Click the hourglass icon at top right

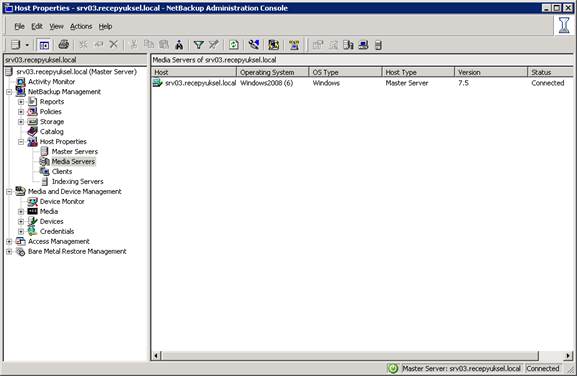pos(564,25)
